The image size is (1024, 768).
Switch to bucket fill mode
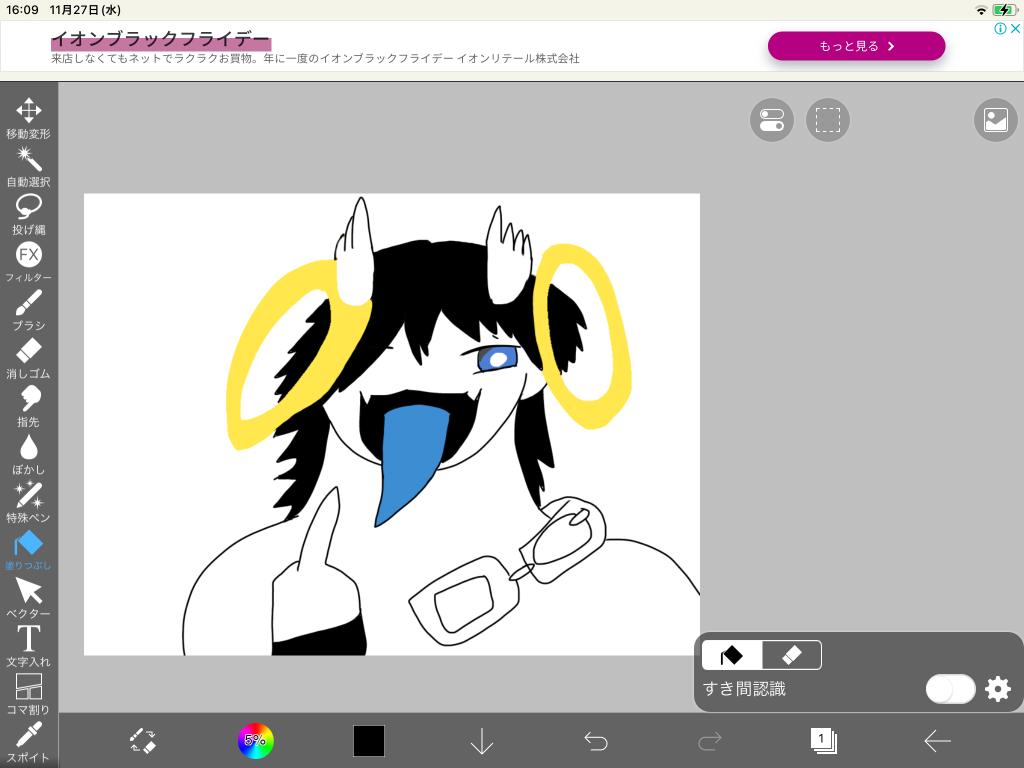pos(732,655)
